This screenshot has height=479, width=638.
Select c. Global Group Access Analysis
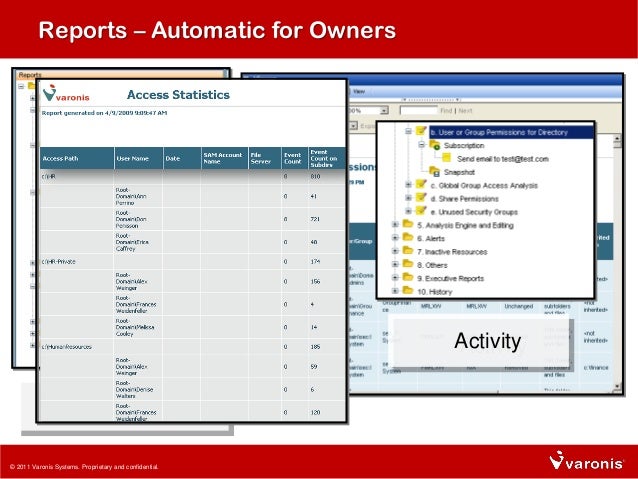click(484, 186)
